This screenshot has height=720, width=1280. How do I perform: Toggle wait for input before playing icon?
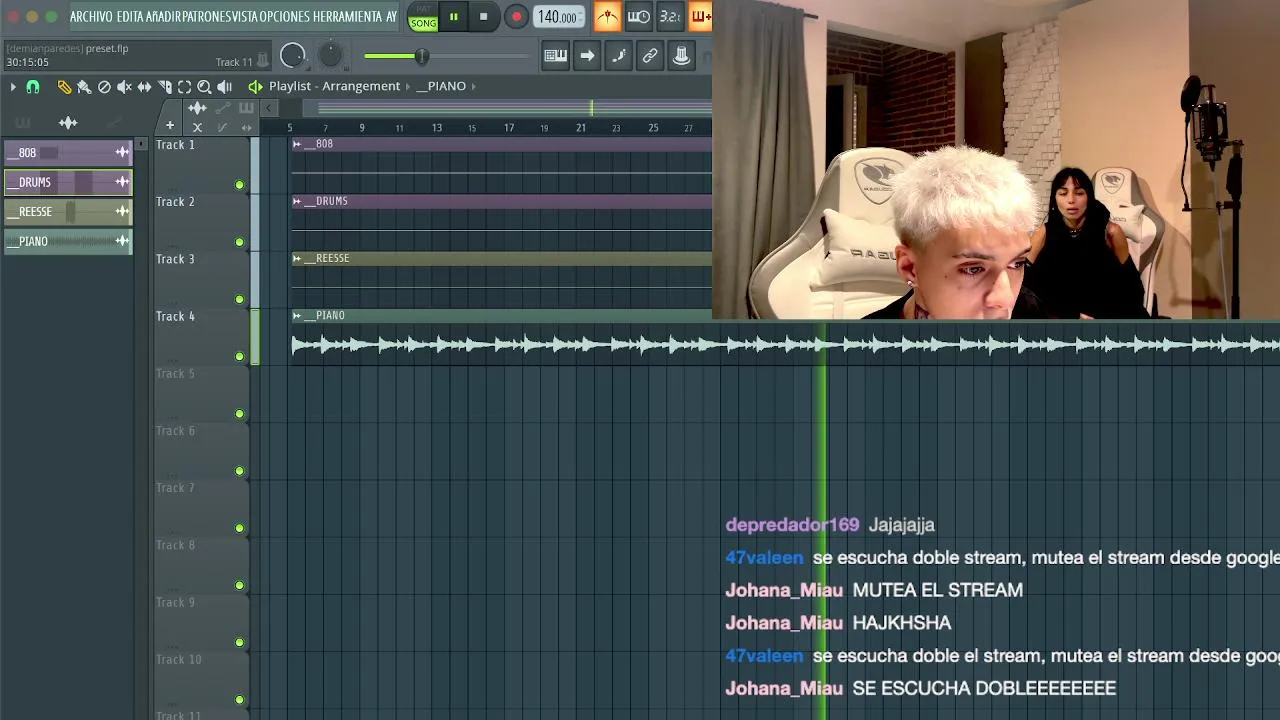(638, 16)
